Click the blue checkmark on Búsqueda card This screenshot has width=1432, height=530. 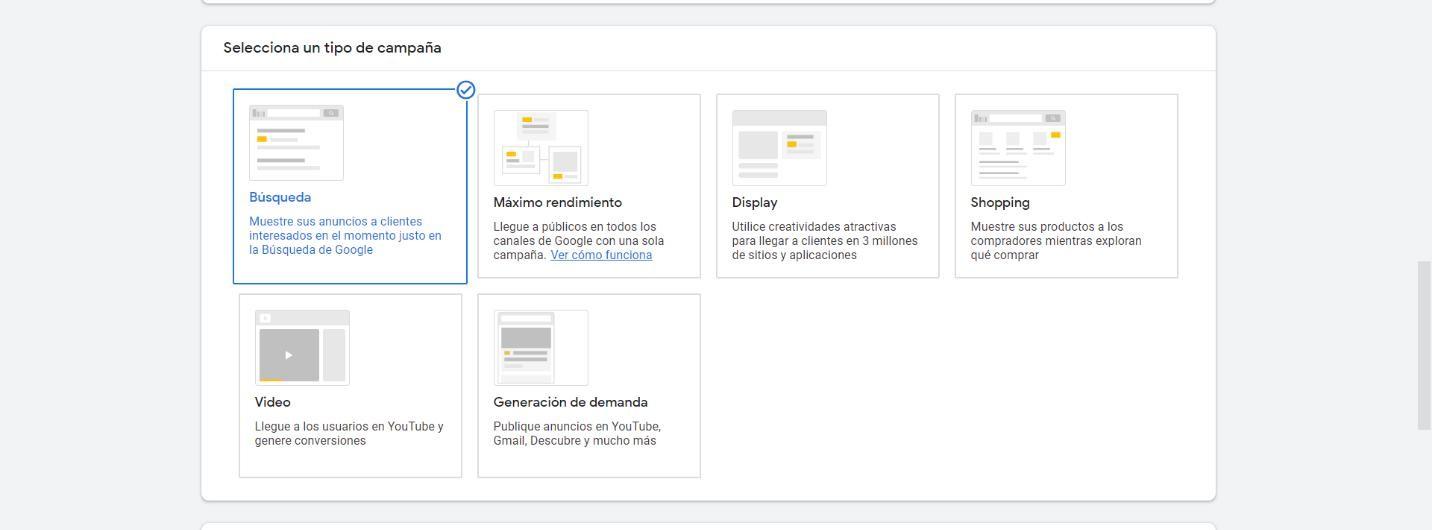[466, 90]
